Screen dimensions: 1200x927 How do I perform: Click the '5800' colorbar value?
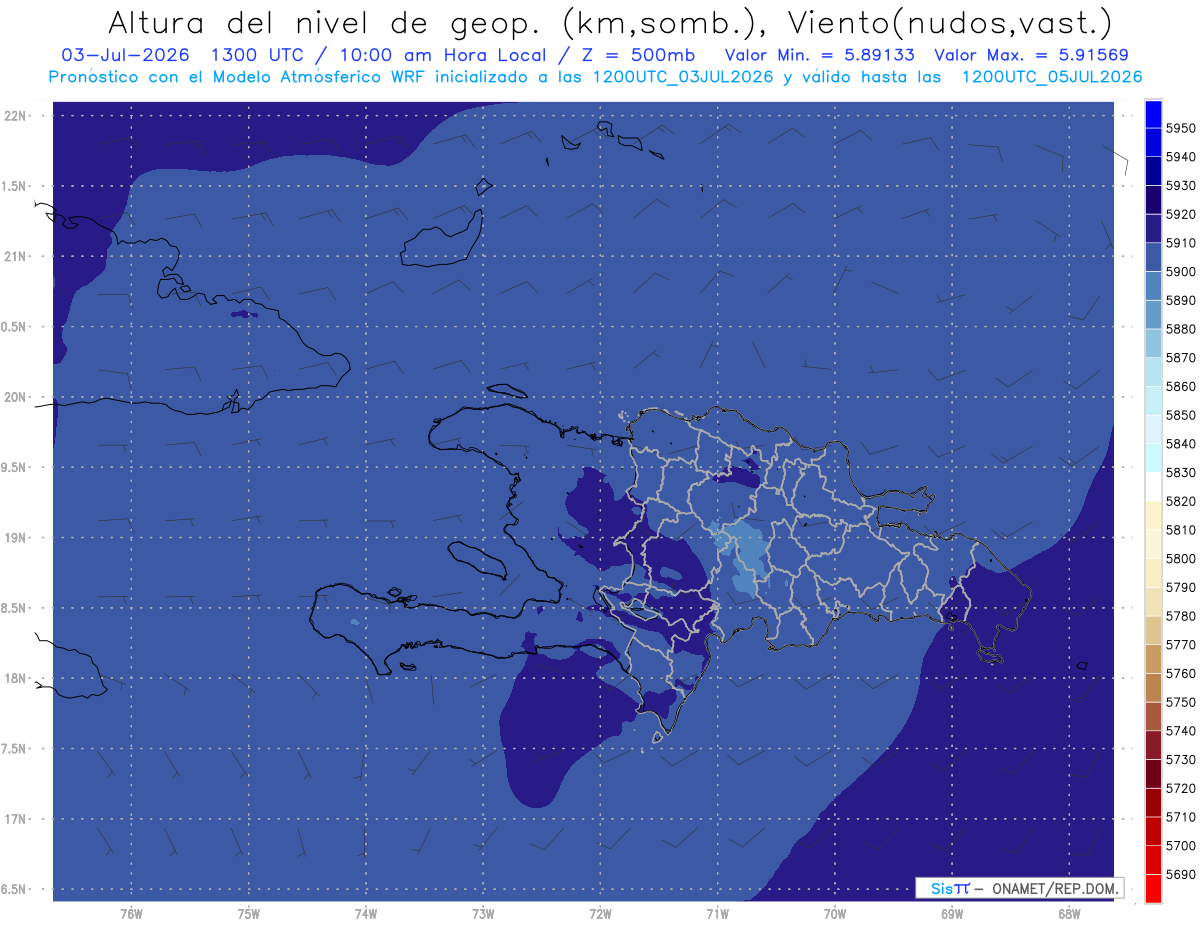[x=1181, y=558]
